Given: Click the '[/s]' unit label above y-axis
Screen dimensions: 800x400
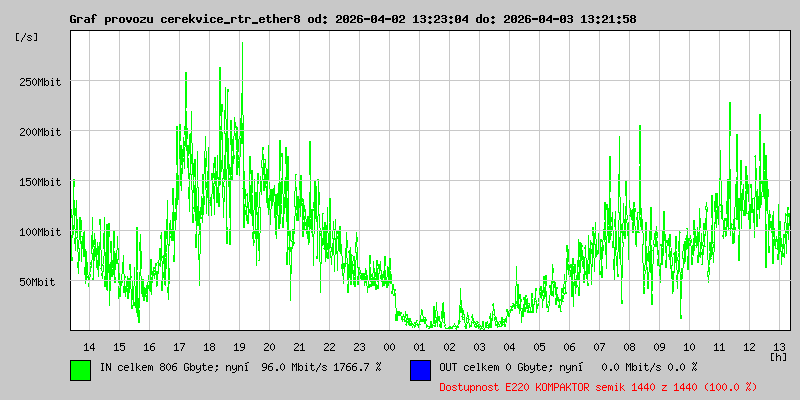Looking at the screenshot, I should click(x=27, y=37).
